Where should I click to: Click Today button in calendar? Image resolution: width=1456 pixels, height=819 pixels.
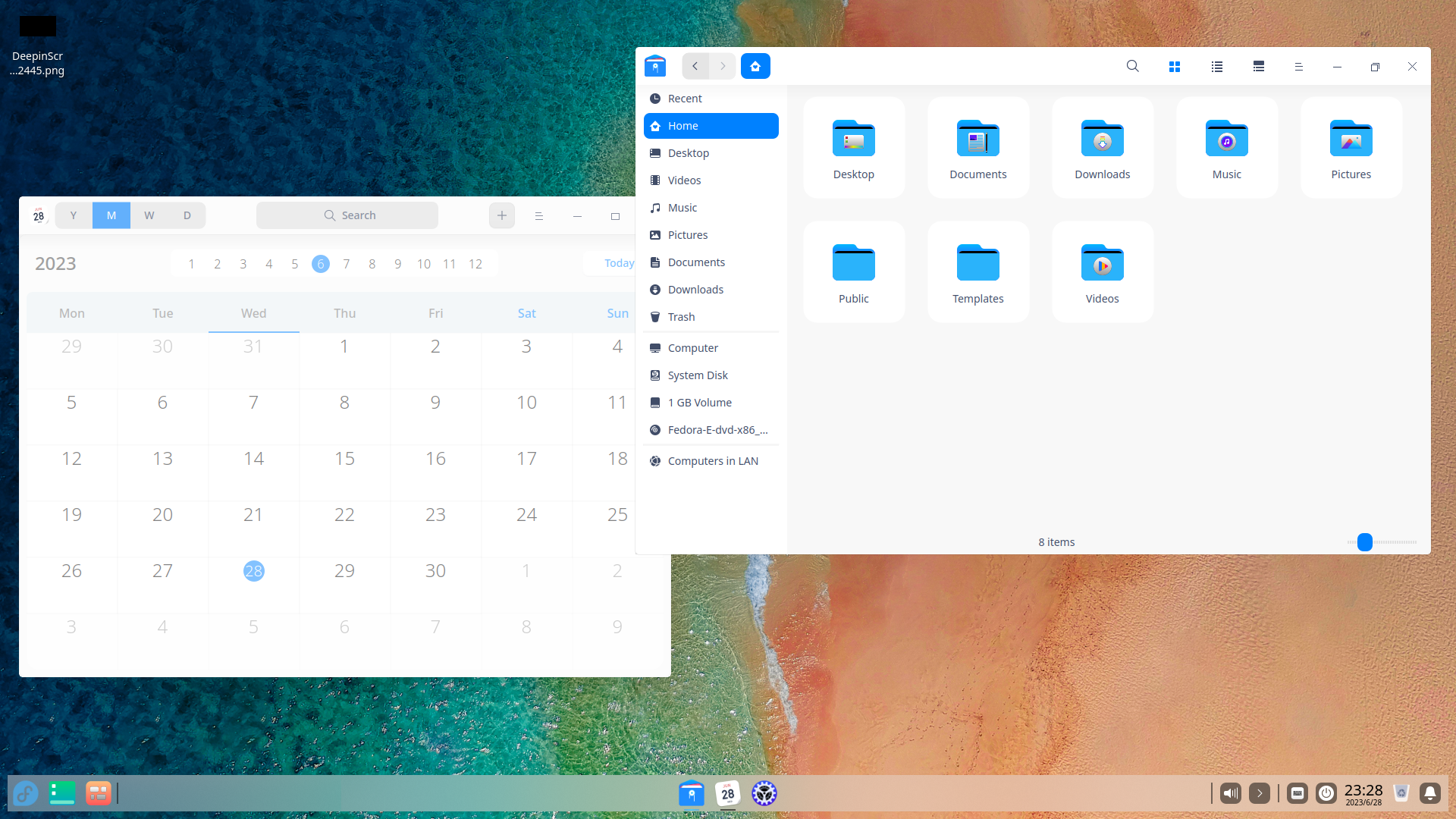coord(617,263)
